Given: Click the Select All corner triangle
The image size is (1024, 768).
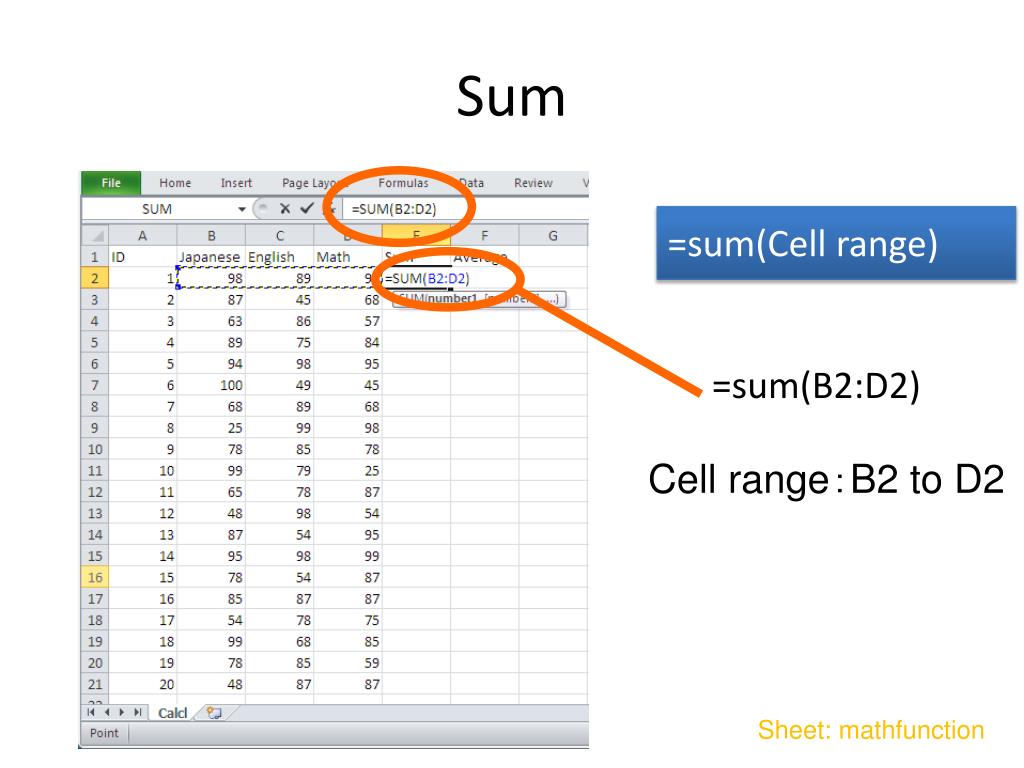Looking at the screenshot, I should [x=95, y=235].
